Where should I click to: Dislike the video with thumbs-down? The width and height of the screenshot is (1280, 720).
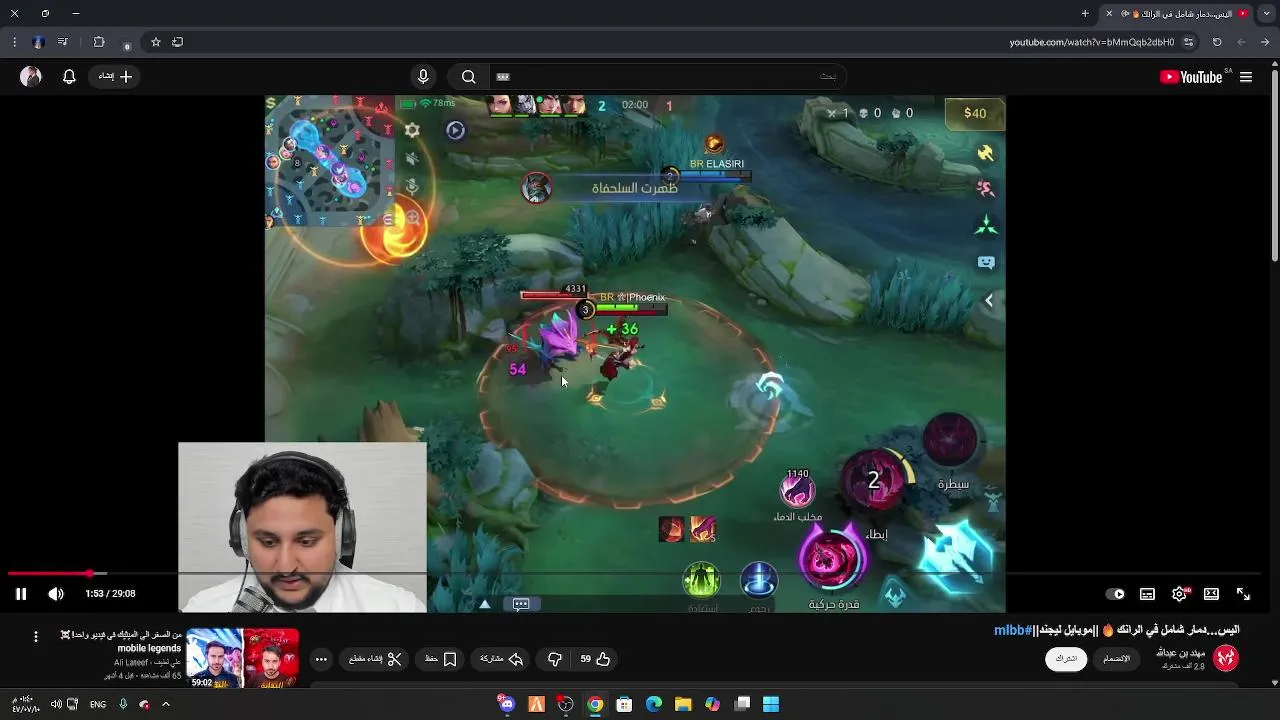[555, 659]
